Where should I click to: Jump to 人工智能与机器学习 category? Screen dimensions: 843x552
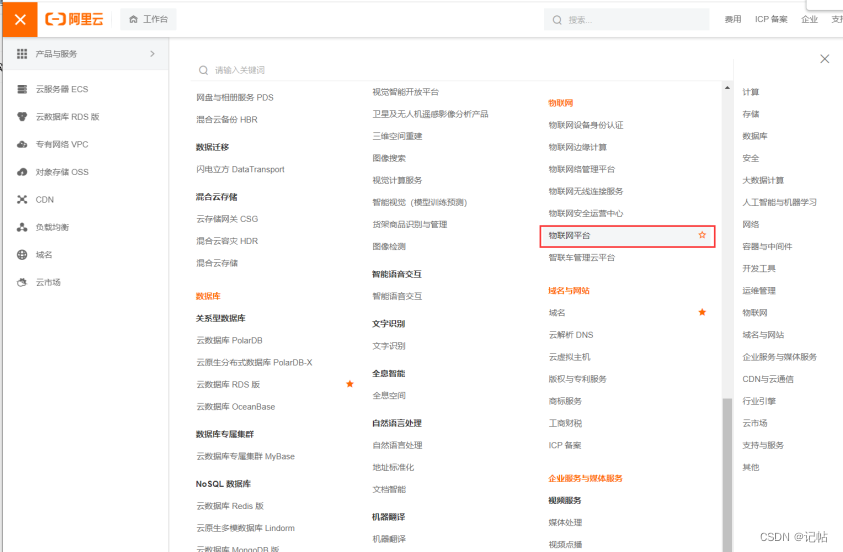tap(780, 202)
